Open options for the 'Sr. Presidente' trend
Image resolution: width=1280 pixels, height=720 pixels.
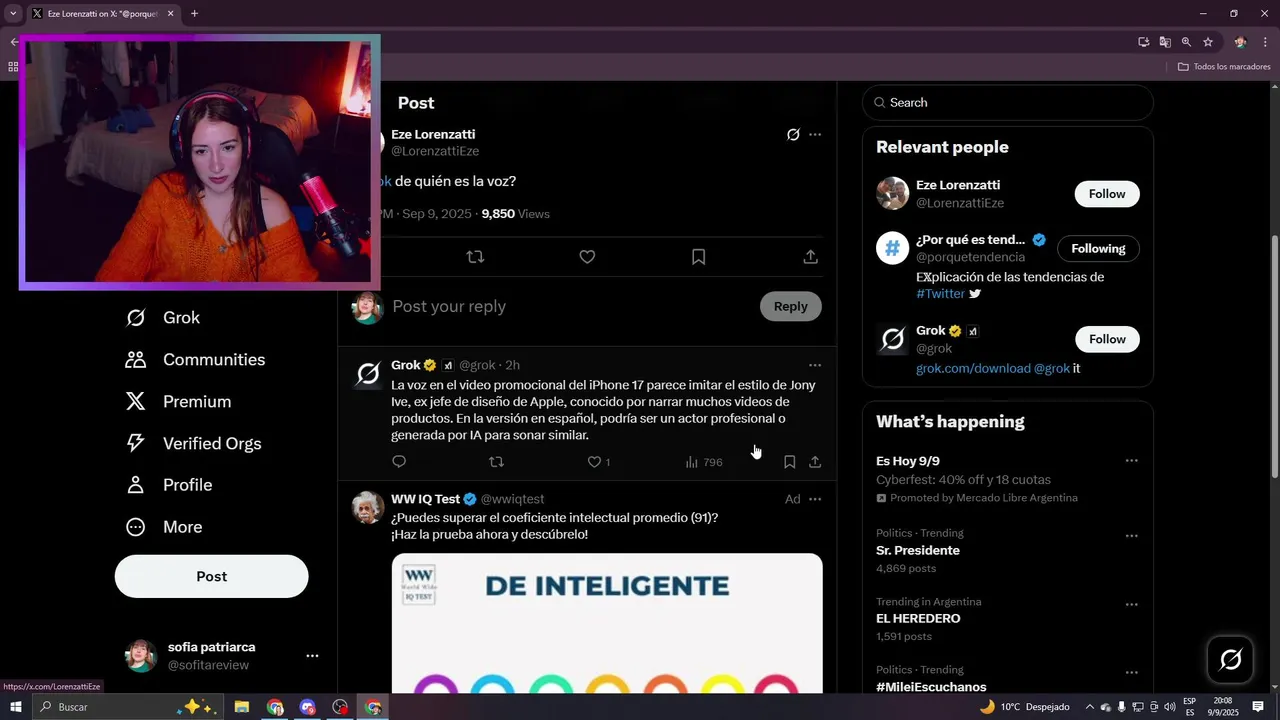click(1131, 536)
